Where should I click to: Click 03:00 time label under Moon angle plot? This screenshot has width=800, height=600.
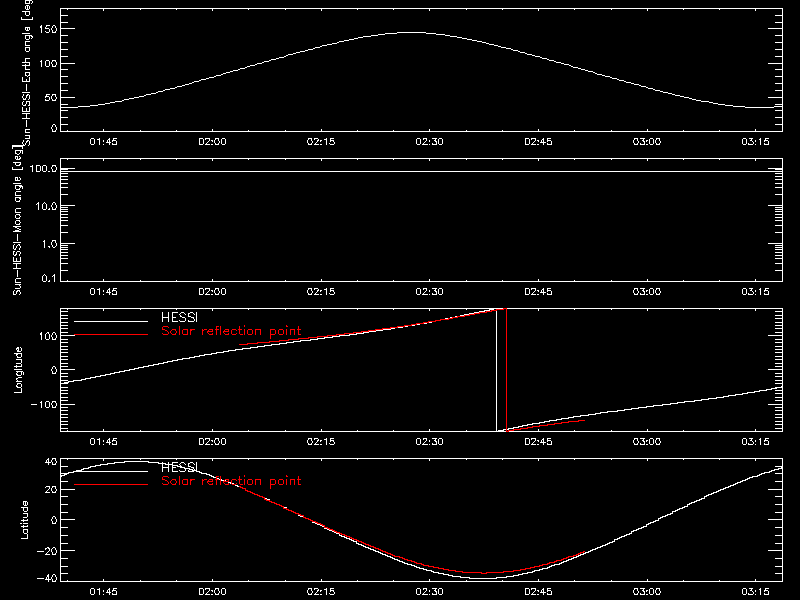coord(647,292)
